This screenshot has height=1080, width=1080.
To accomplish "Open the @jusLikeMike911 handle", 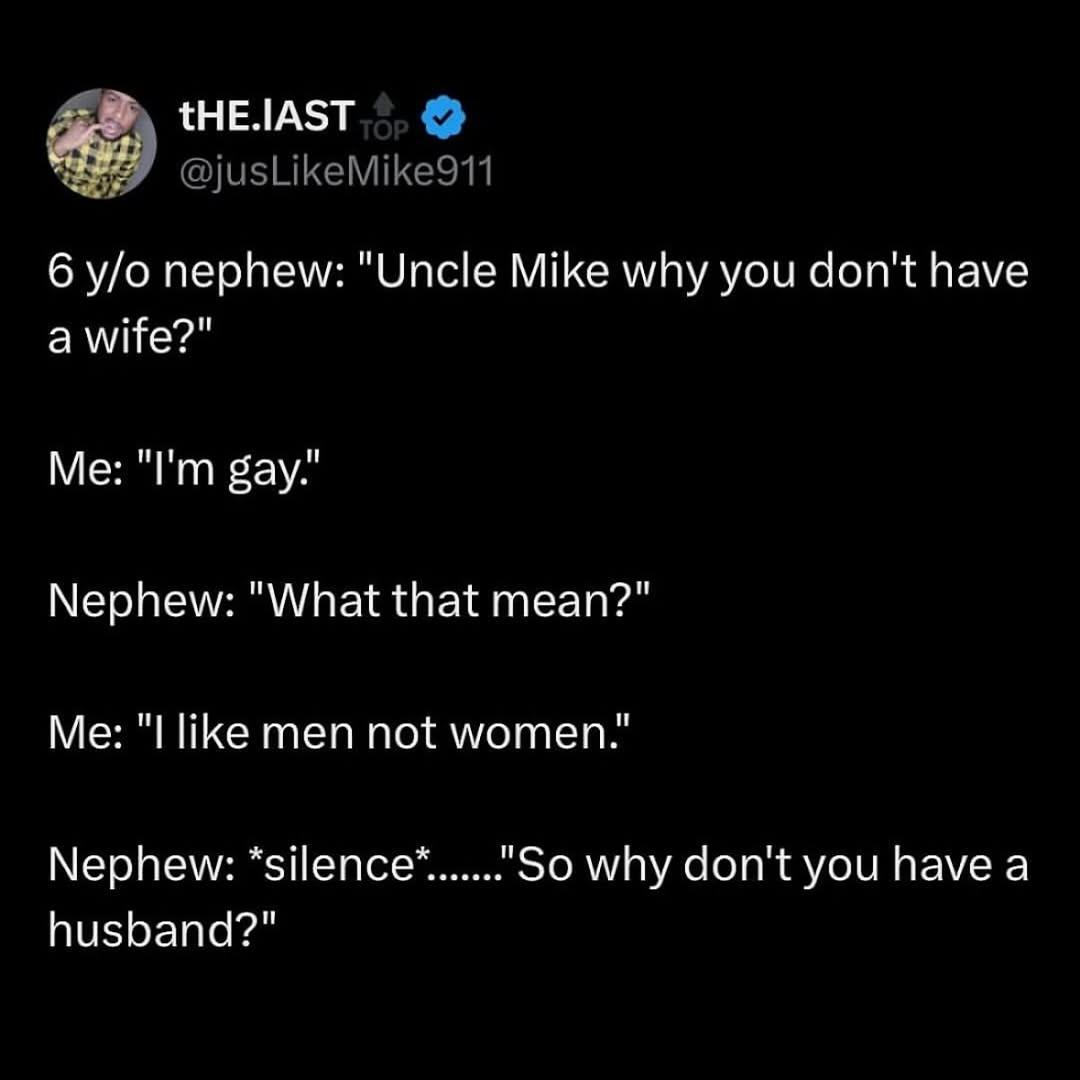I will [336, 171].
